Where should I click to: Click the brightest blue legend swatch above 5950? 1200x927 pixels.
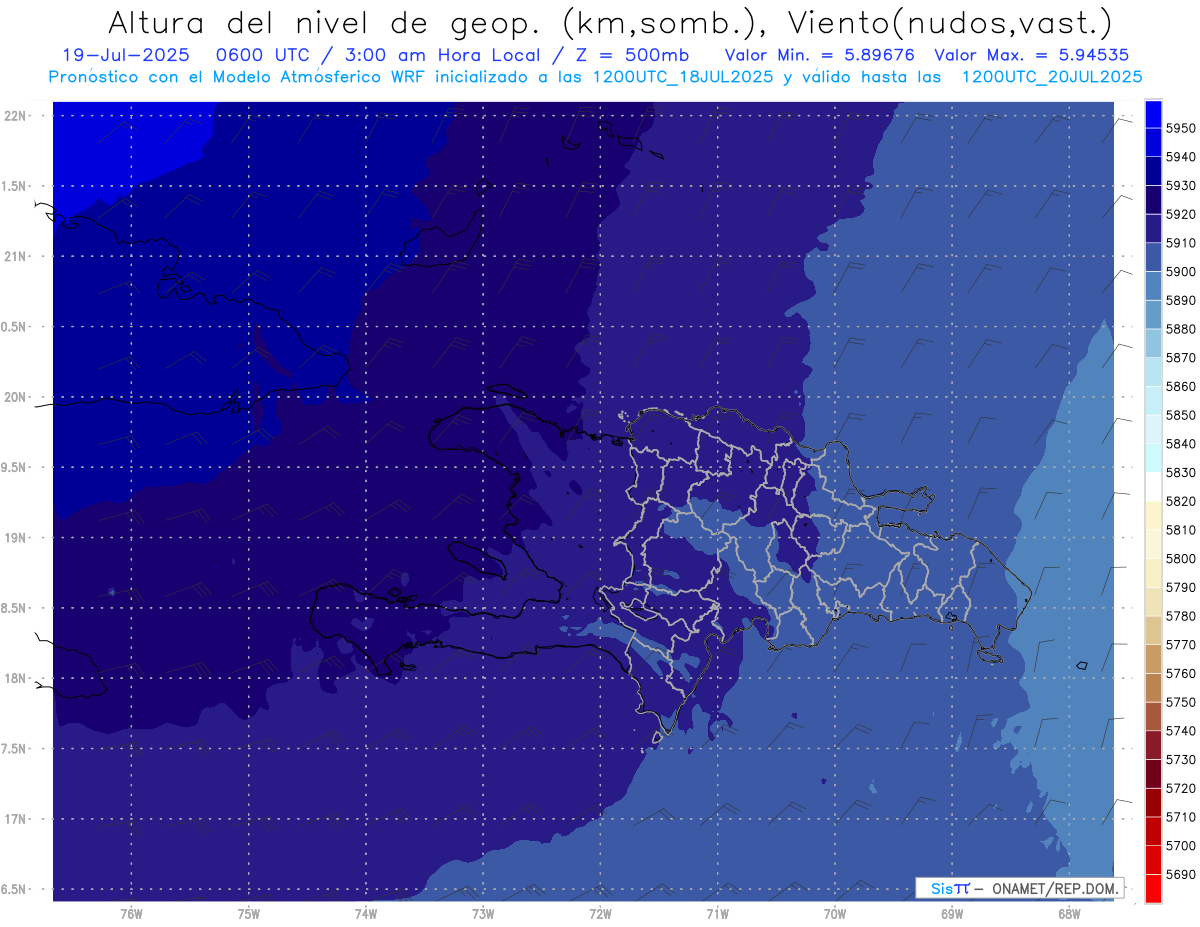(x=1153, y=114)
